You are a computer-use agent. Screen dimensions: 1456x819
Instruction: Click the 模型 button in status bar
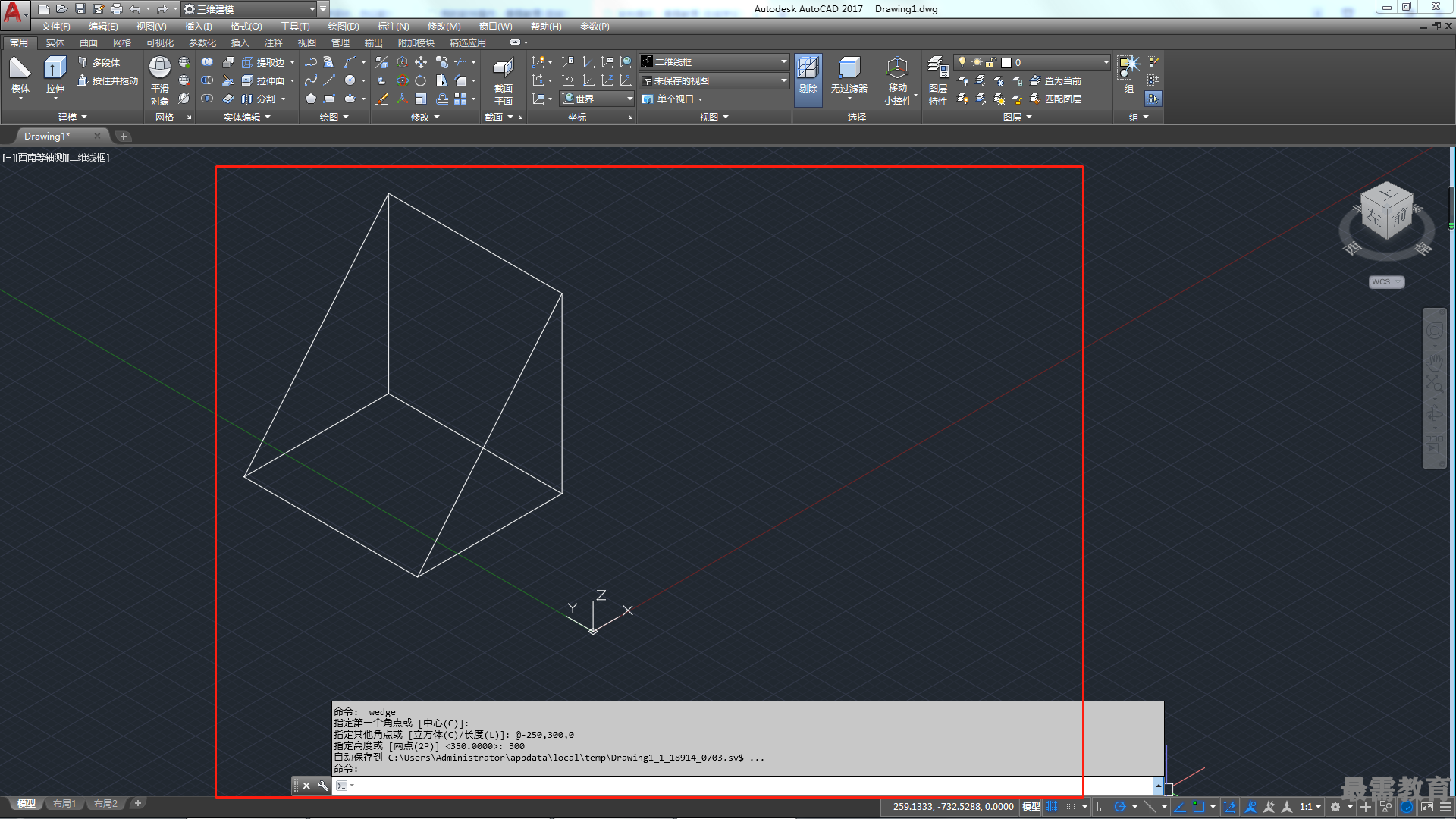tap(1031, 807)
